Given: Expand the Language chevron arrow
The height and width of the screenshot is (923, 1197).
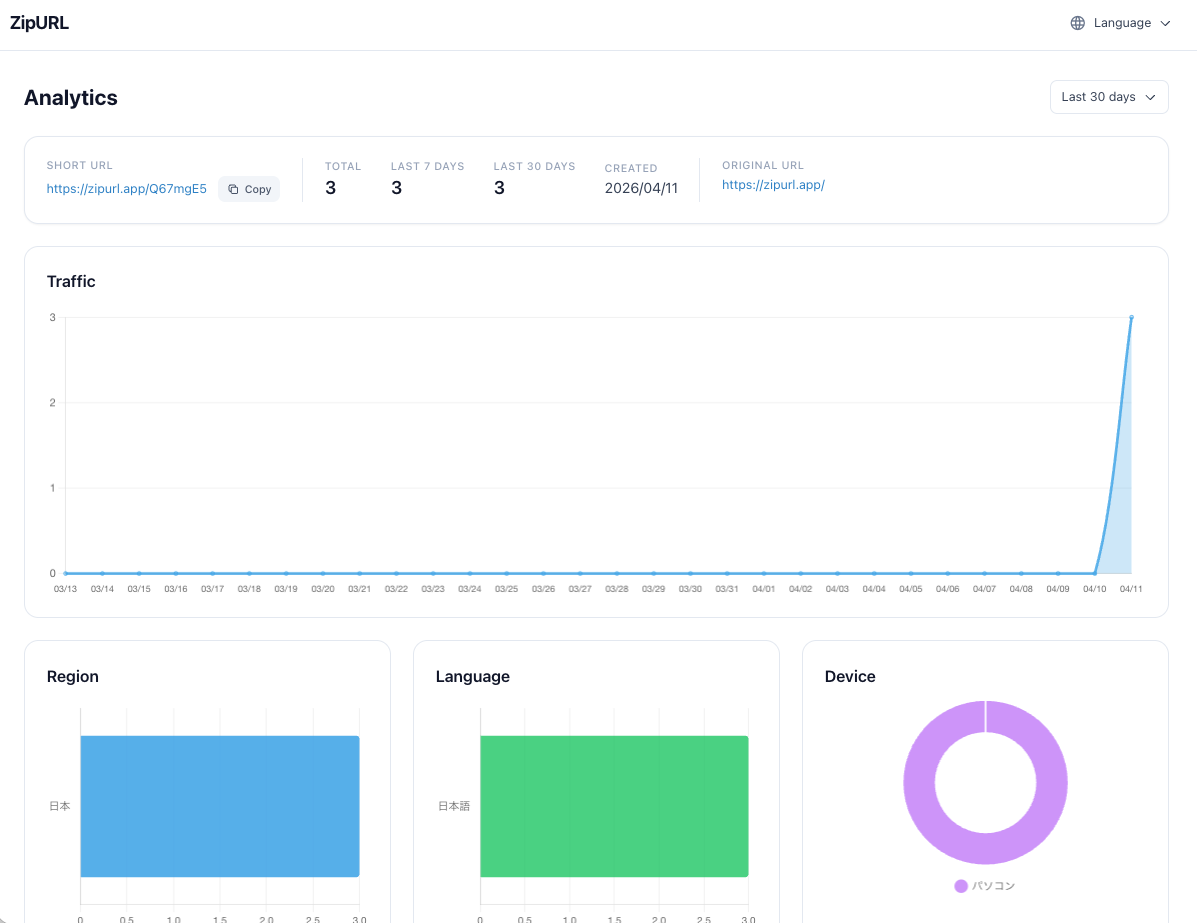Looking at the screenshot, I should [1165, 23].
